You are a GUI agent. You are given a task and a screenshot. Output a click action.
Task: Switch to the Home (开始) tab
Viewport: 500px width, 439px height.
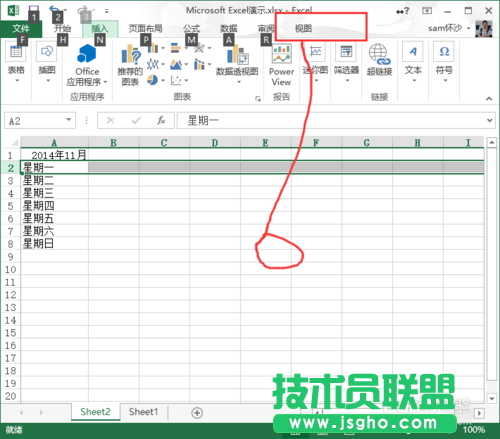[x=62, y=29]
